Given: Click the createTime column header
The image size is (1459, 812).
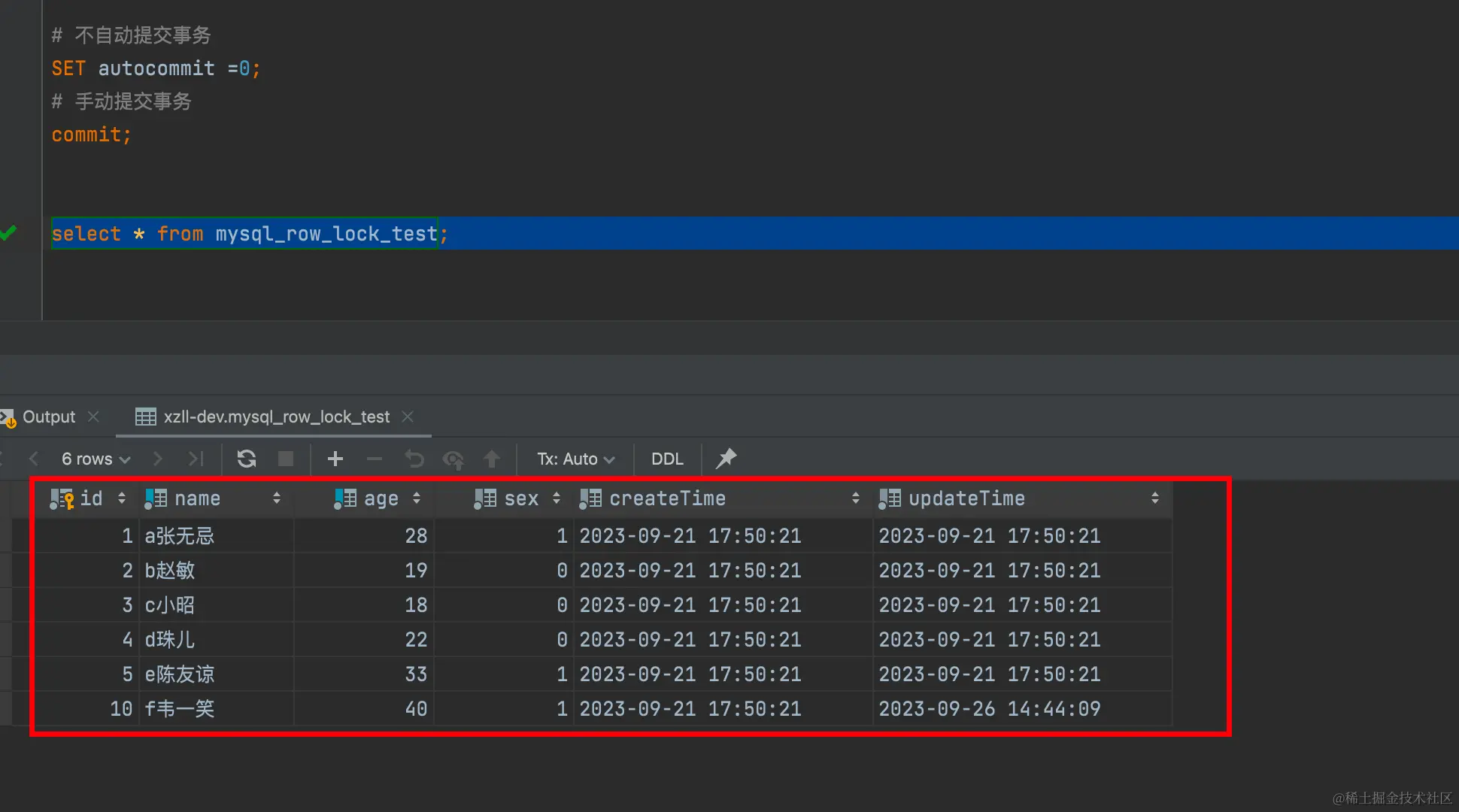Looking at the screenshot, I should (667, 498).
